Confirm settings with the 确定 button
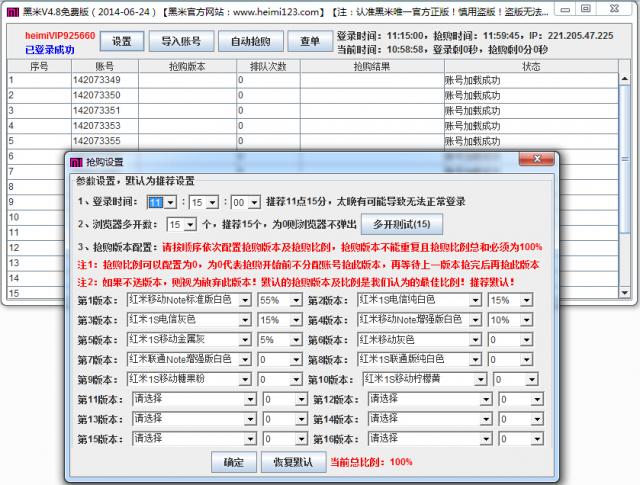 (x=233, y=462)
